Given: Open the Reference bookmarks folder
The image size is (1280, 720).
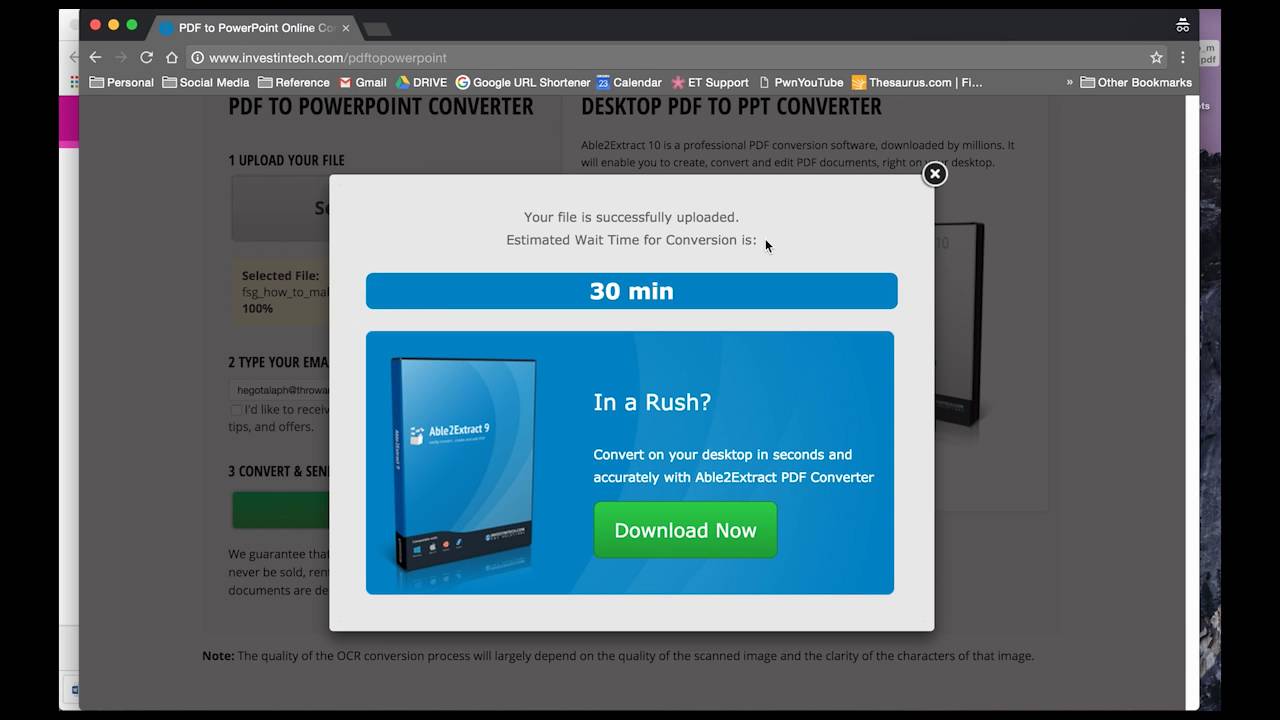Looking at the screenshot, I should pyautogui.click(x=293, y=82).
